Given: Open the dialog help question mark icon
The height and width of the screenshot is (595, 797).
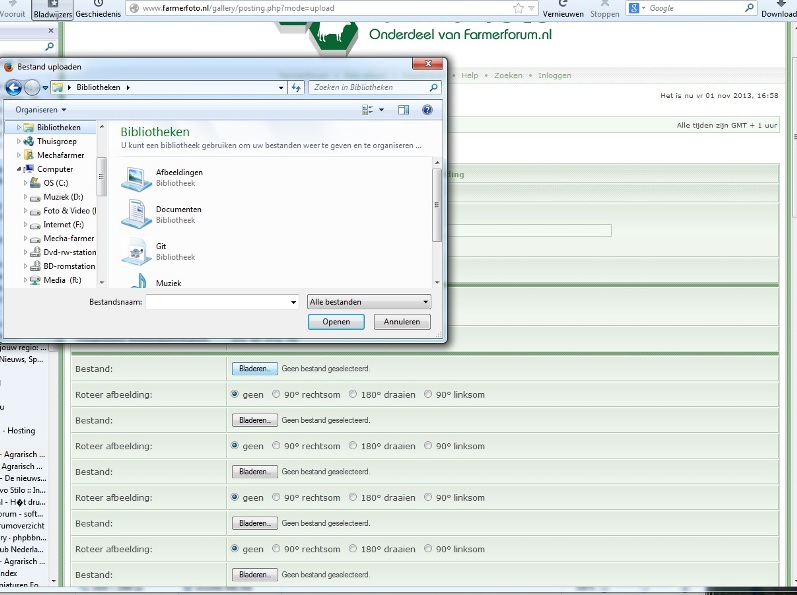Looking at the screenshot, I should (427, 110).
